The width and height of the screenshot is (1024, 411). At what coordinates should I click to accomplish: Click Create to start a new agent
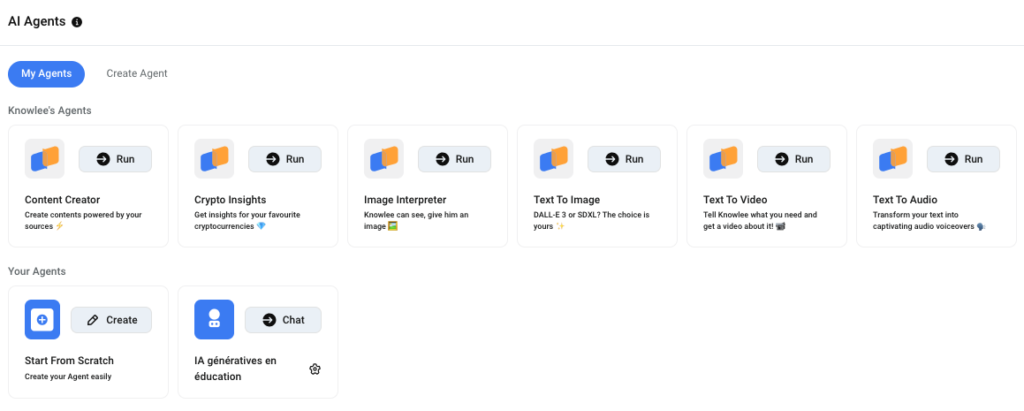tap(111, 320)
